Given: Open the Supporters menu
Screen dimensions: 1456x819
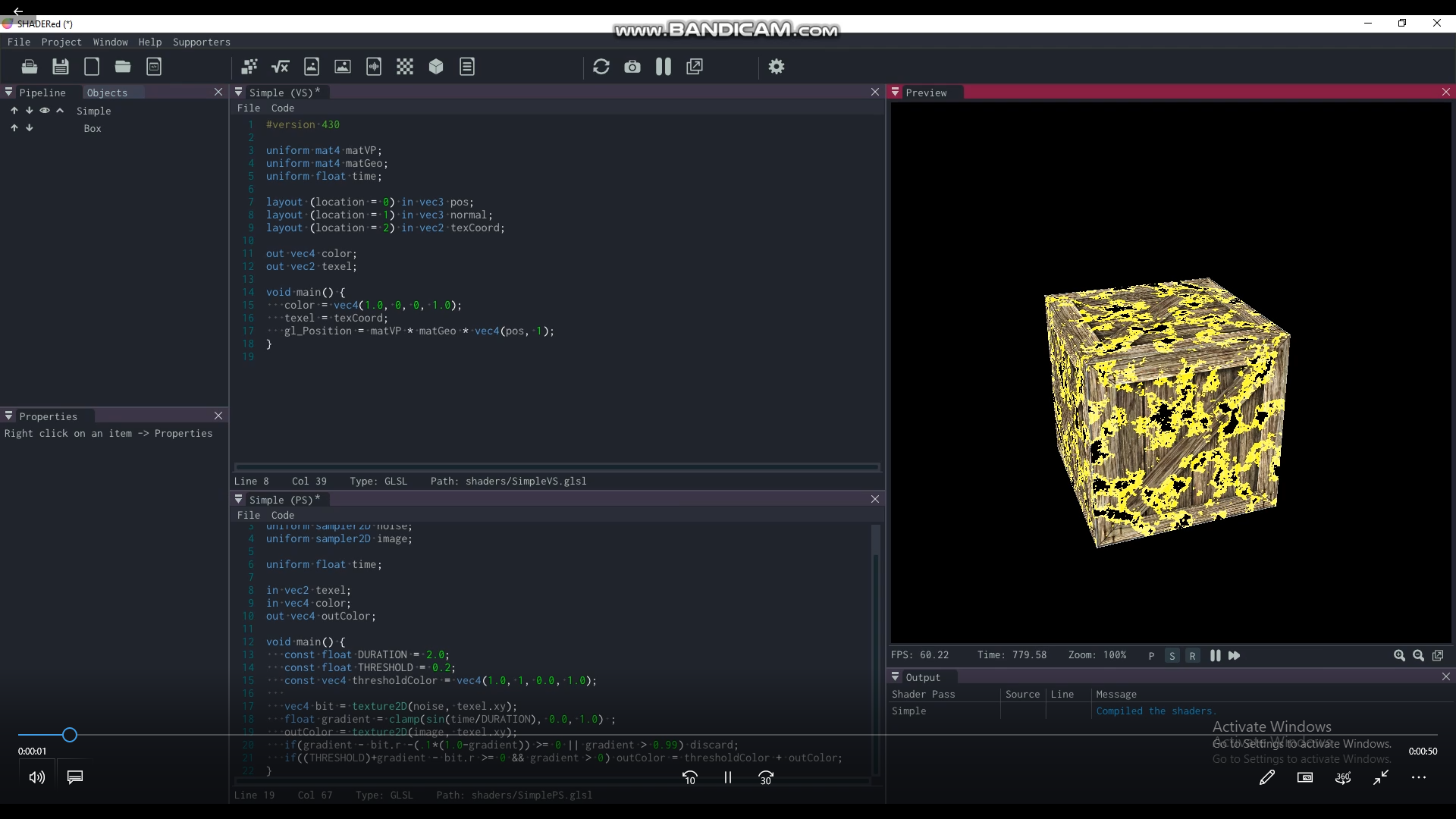Looking at the screenshot, I should click(202, 42).
